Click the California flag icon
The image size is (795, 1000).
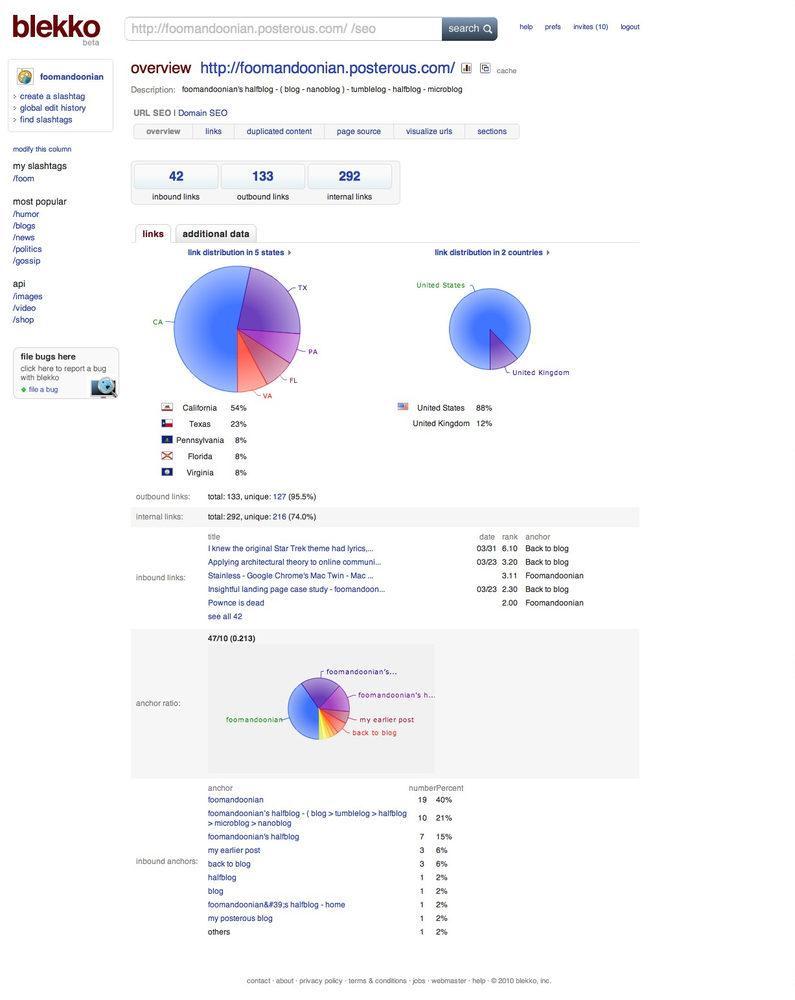167,408
